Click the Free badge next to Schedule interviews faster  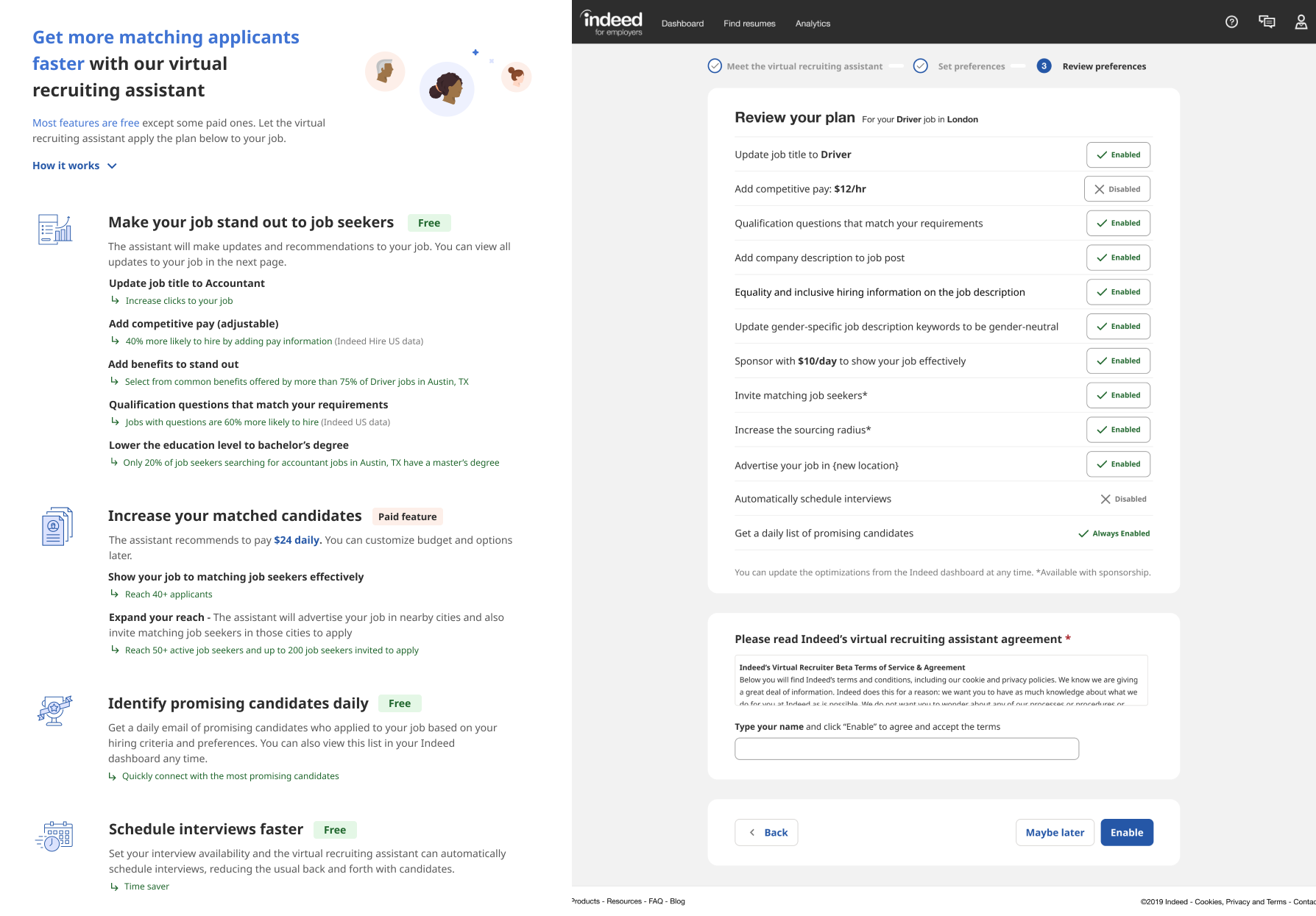(335, 830)
